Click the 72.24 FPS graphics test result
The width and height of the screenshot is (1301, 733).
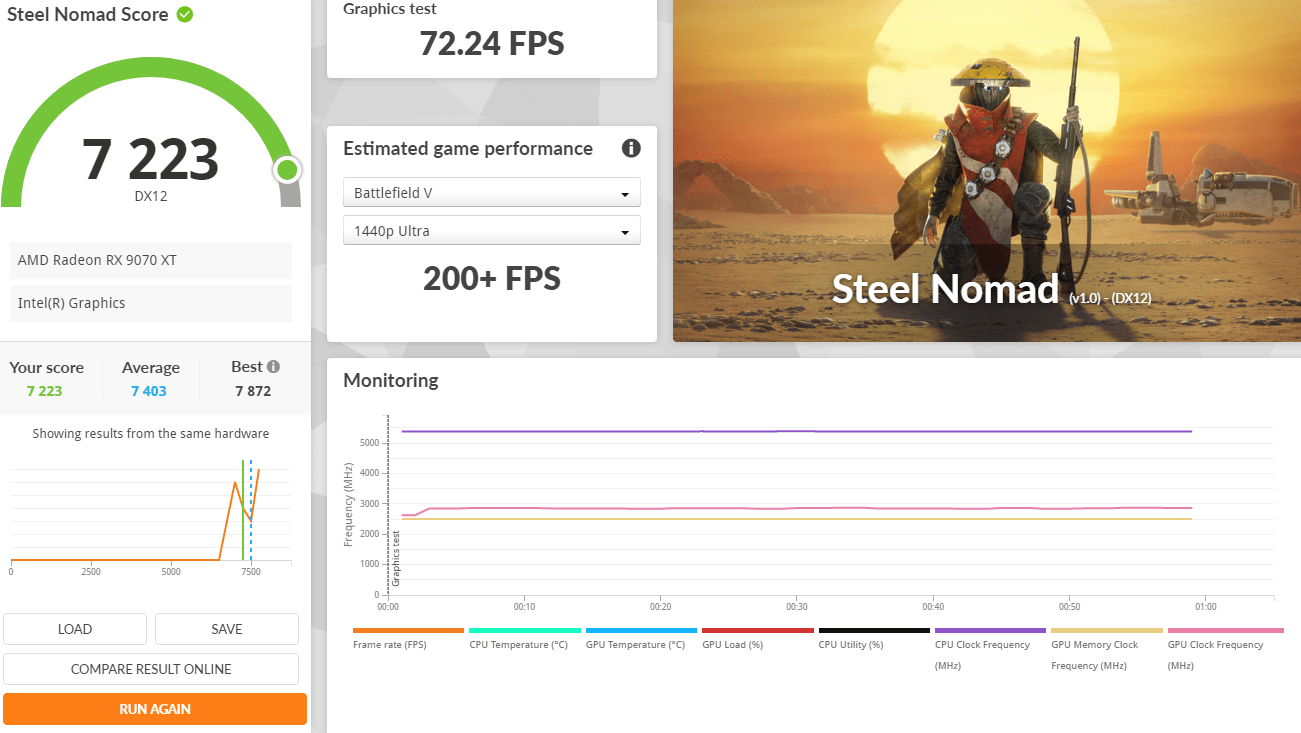tap(492, 44)
